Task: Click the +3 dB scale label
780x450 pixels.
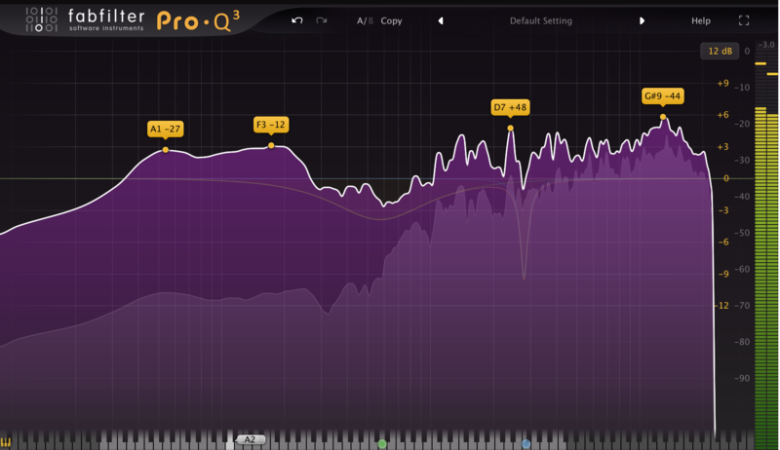Action: (x=723, y=147)
